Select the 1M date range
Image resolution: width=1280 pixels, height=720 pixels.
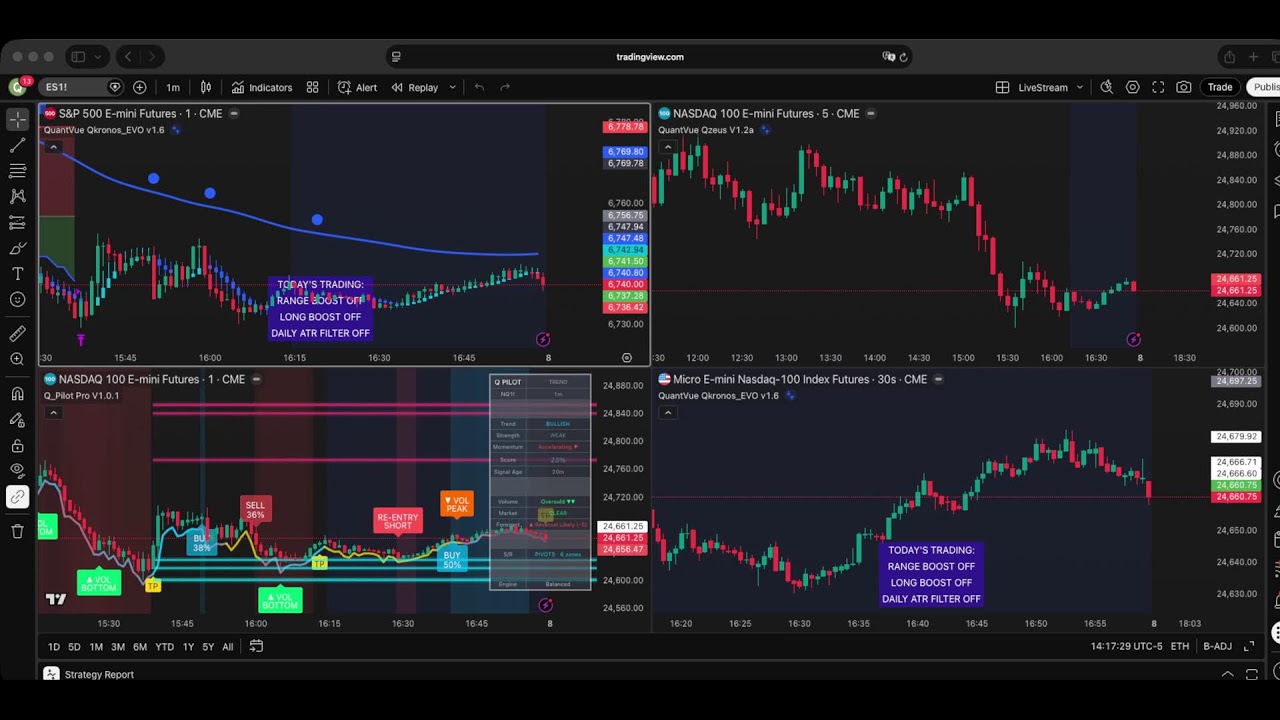(96, 647)
